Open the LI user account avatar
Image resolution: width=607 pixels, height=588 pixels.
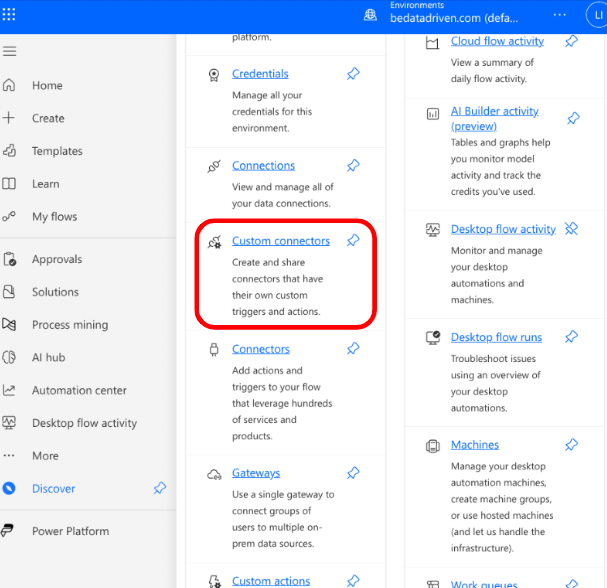tap(598, 15)
